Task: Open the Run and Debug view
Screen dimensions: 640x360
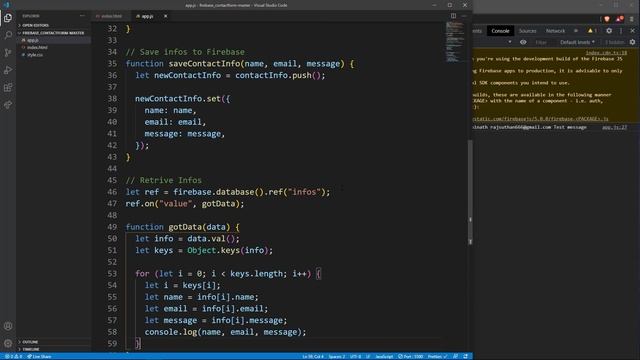Action: tap(8, 70)
